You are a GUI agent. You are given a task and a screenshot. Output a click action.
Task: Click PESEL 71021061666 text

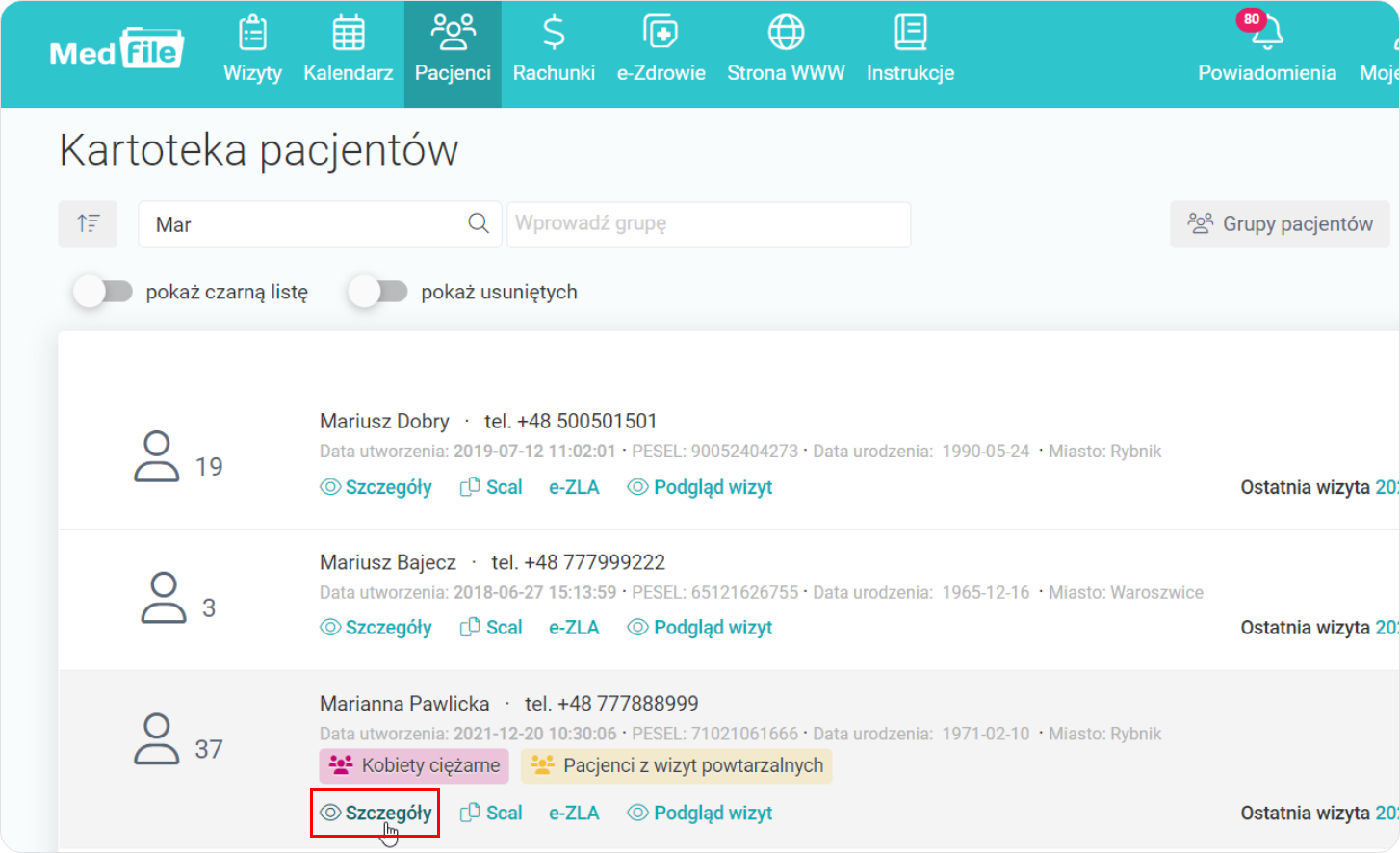pyautogui.click(x=715, y=735)
